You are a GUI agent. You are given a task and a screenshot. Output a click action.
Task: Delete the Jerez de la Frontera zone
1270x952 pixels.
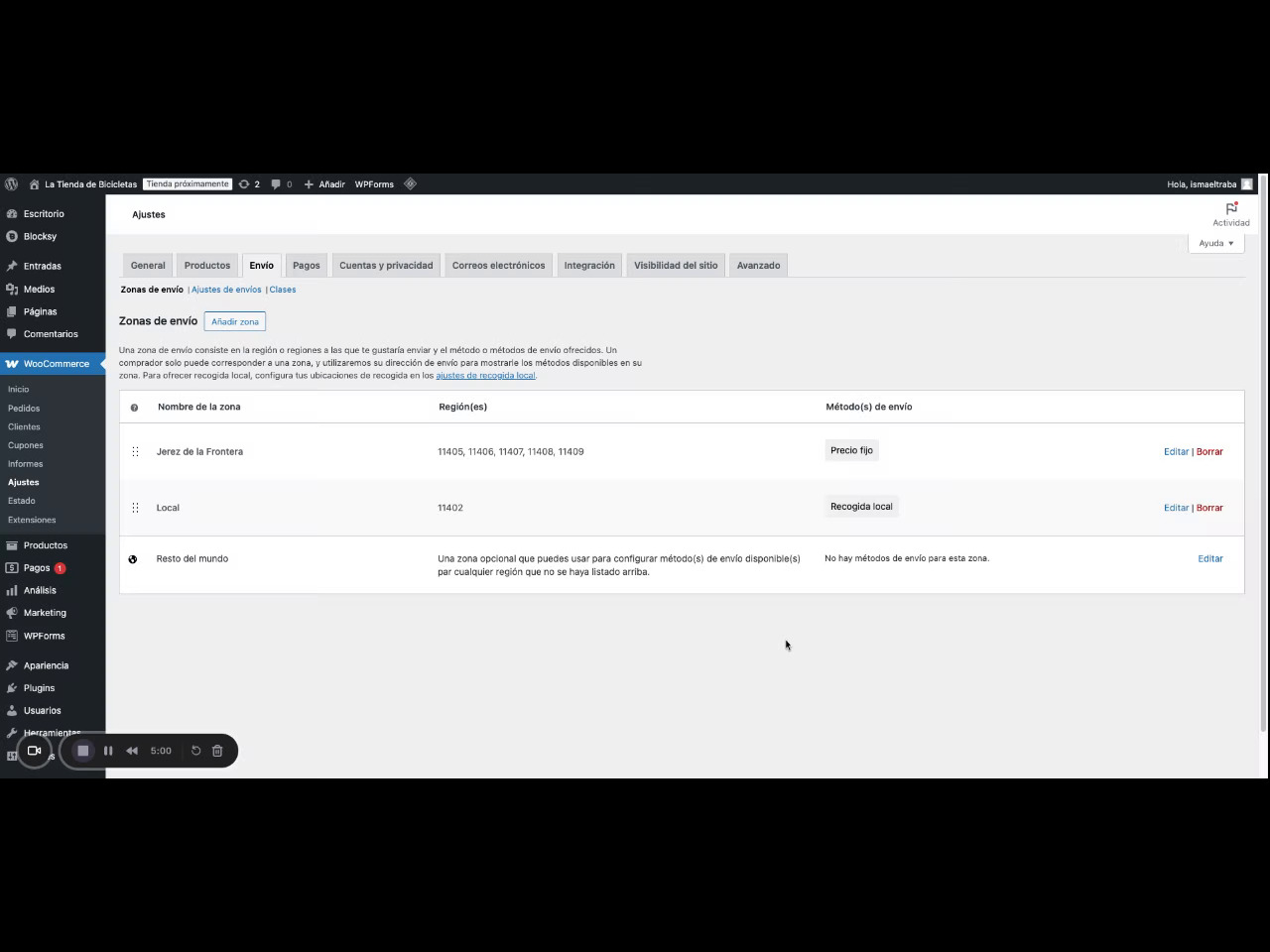[x=1209, y=452]
